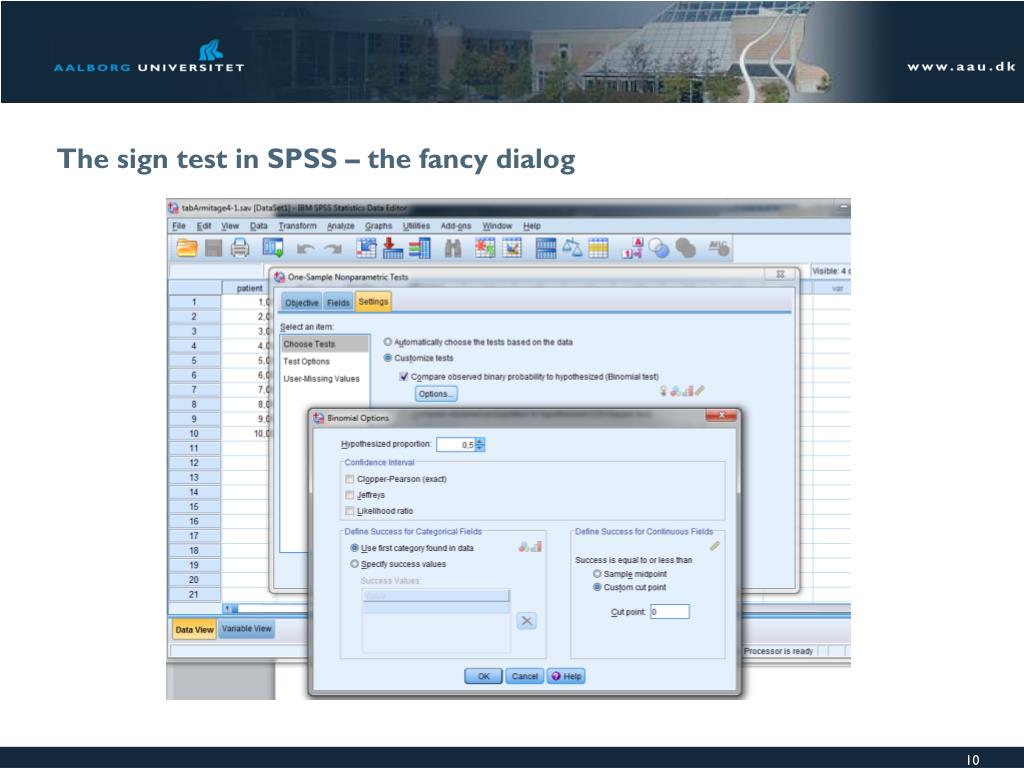Enable Likelihood ratio checkbox

point(349,510)
